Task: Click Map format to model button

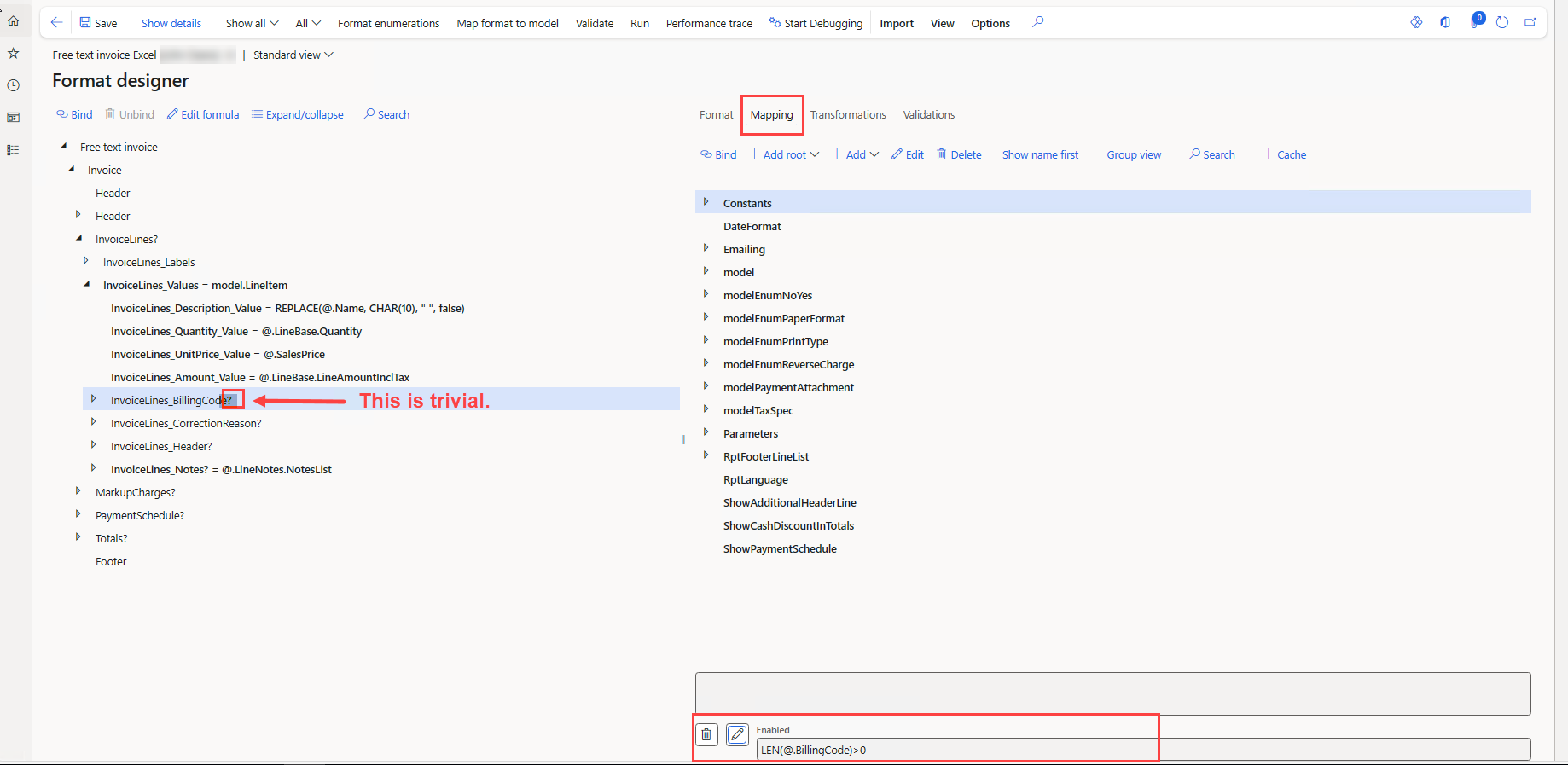Action: [x=507, y=23]
